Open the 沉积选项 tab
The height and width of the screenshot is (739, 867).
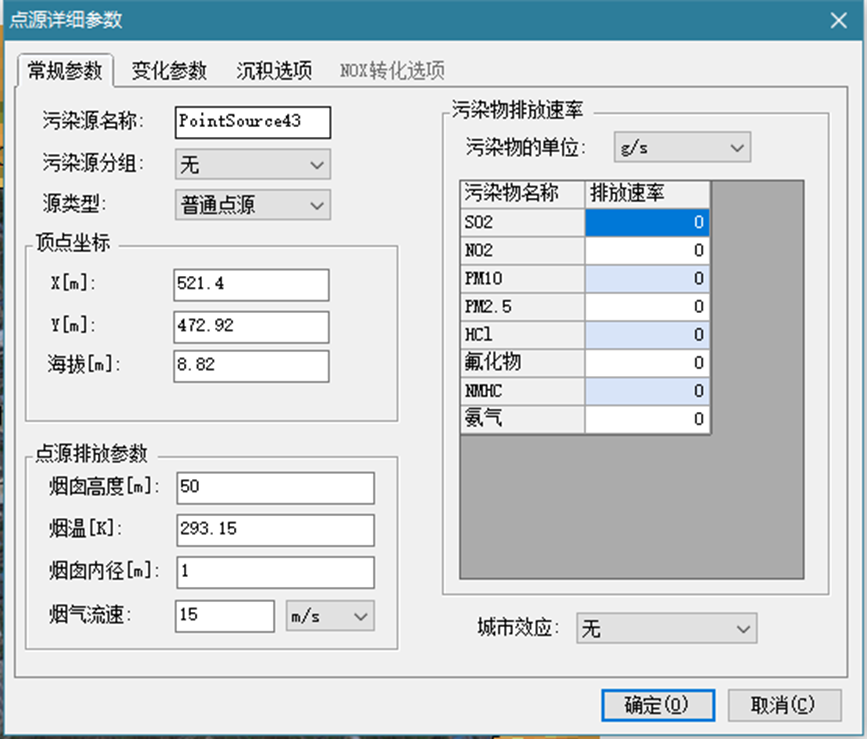[x=273, y=71]
